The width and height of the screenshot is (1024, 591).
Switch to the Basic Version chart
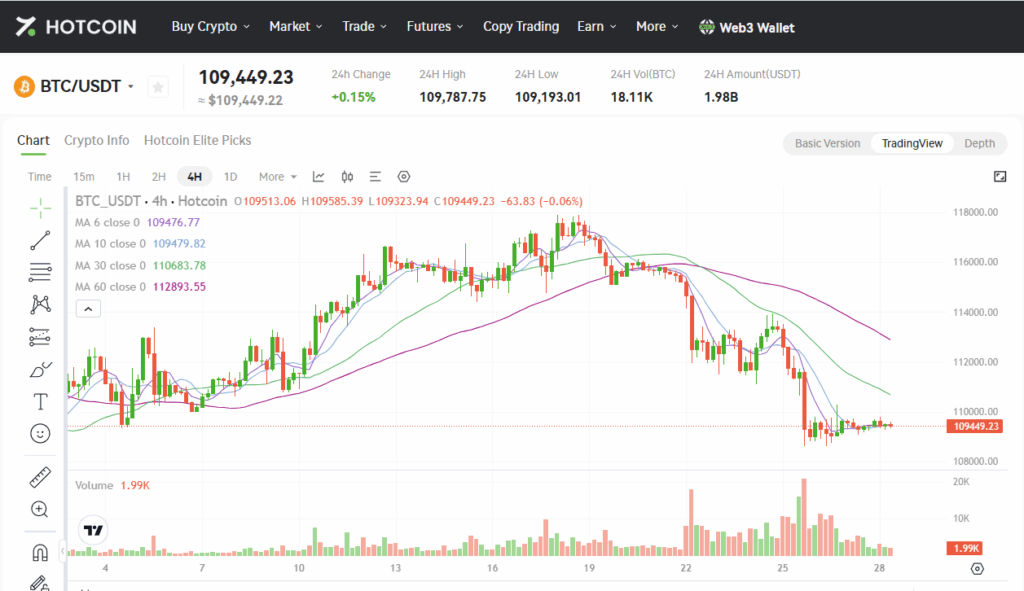[x=827, y=143]
